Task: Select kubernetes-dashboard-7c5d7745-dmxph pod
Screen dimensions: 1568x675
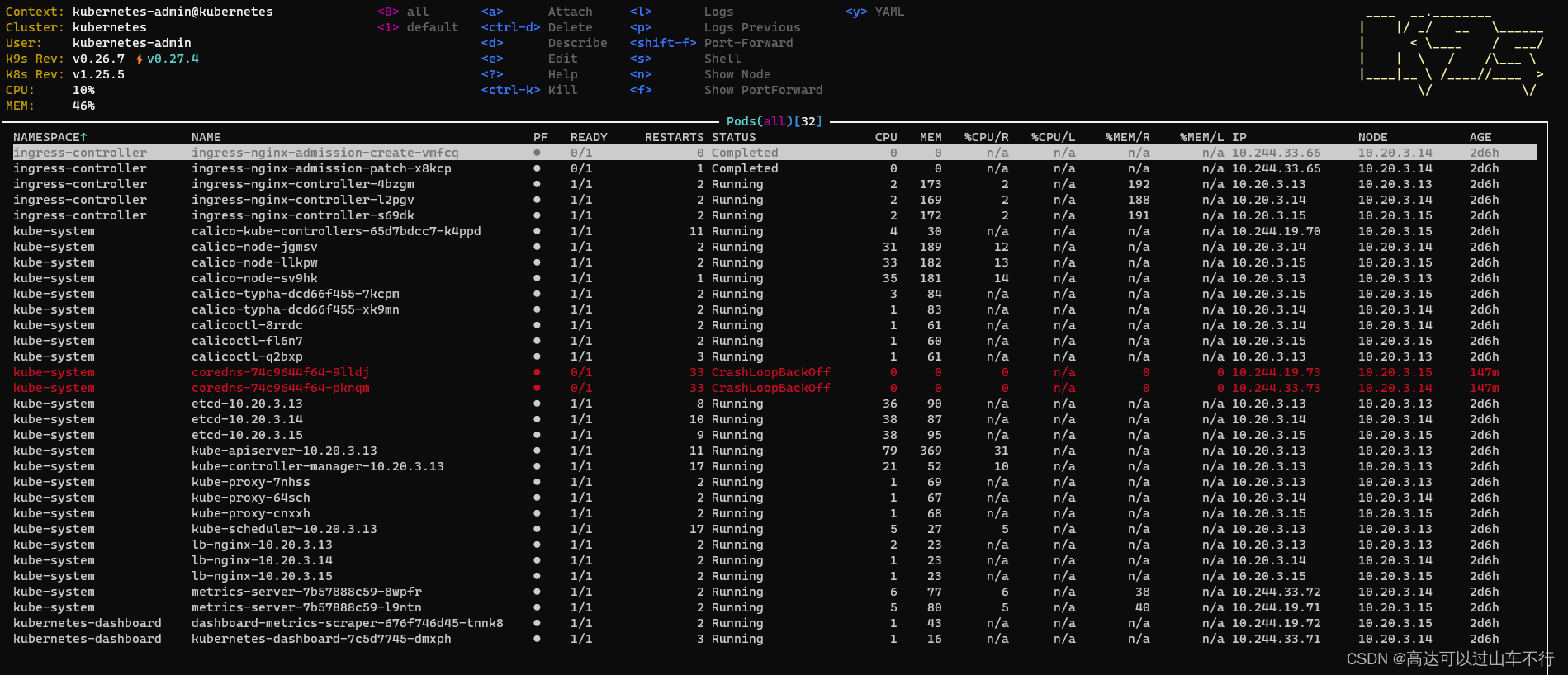Action: pos(775,639)
